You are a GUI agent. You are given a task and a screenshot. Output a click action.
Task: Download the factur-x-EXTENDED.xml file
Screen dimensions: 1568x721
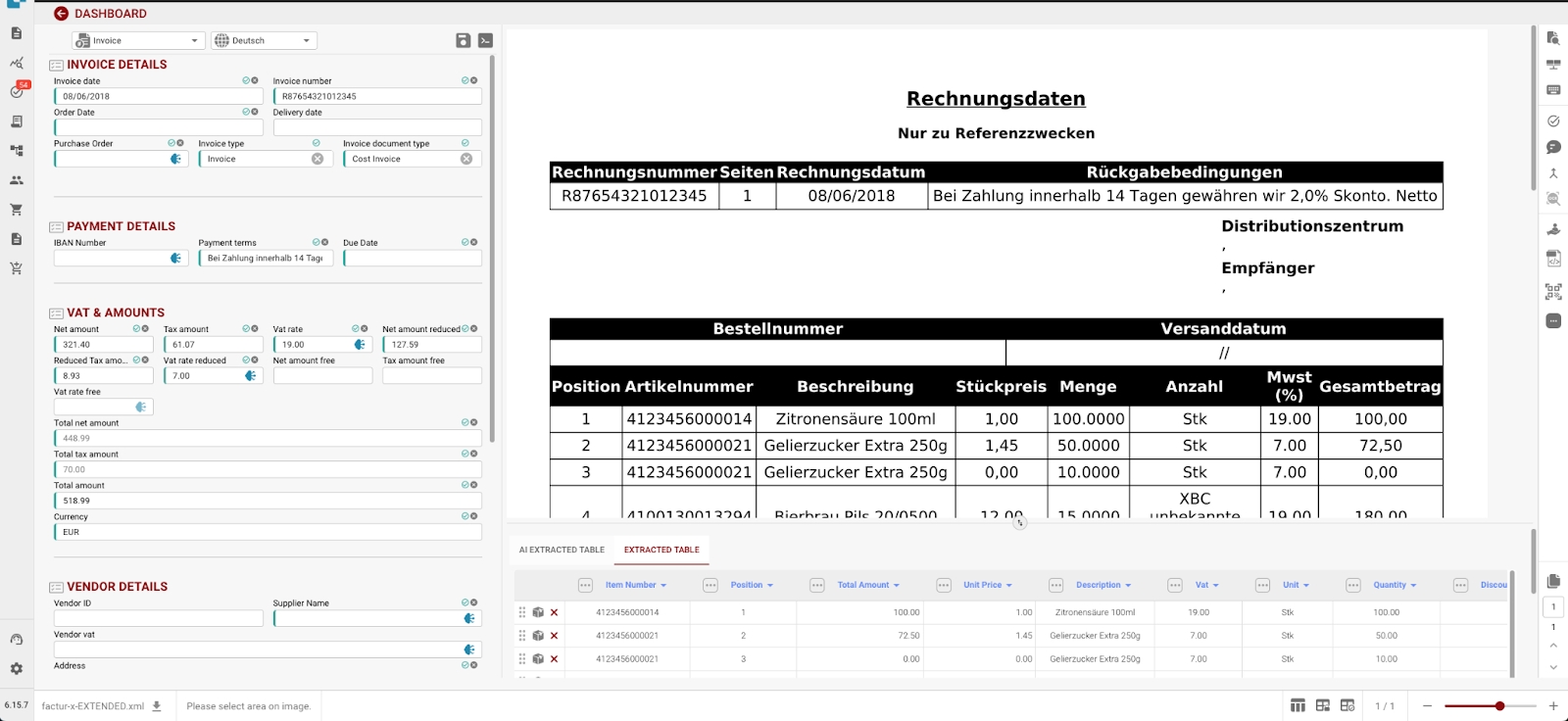(157, 705)
